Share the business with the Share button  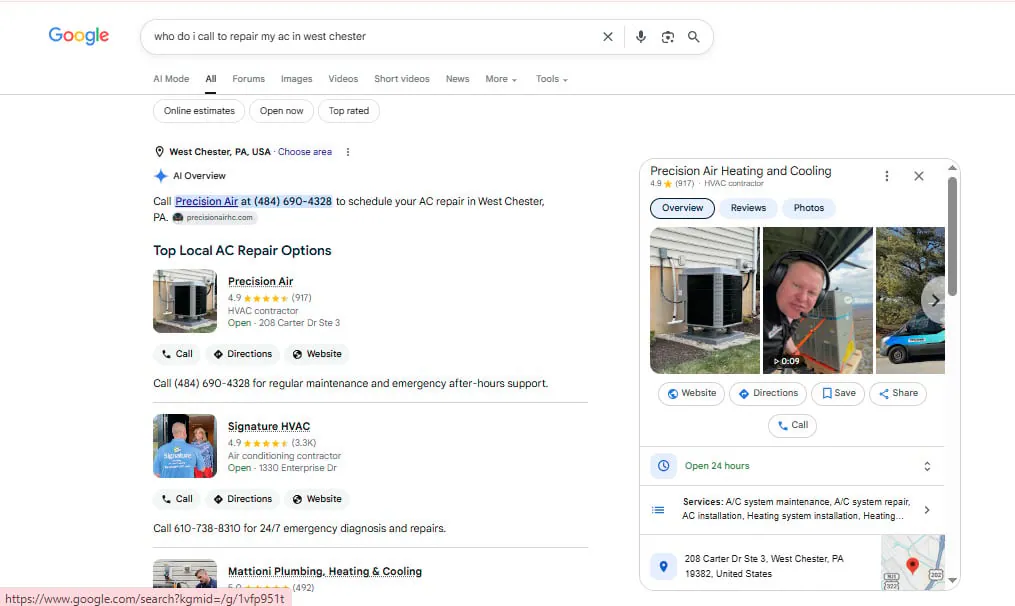tap(898, 393)
